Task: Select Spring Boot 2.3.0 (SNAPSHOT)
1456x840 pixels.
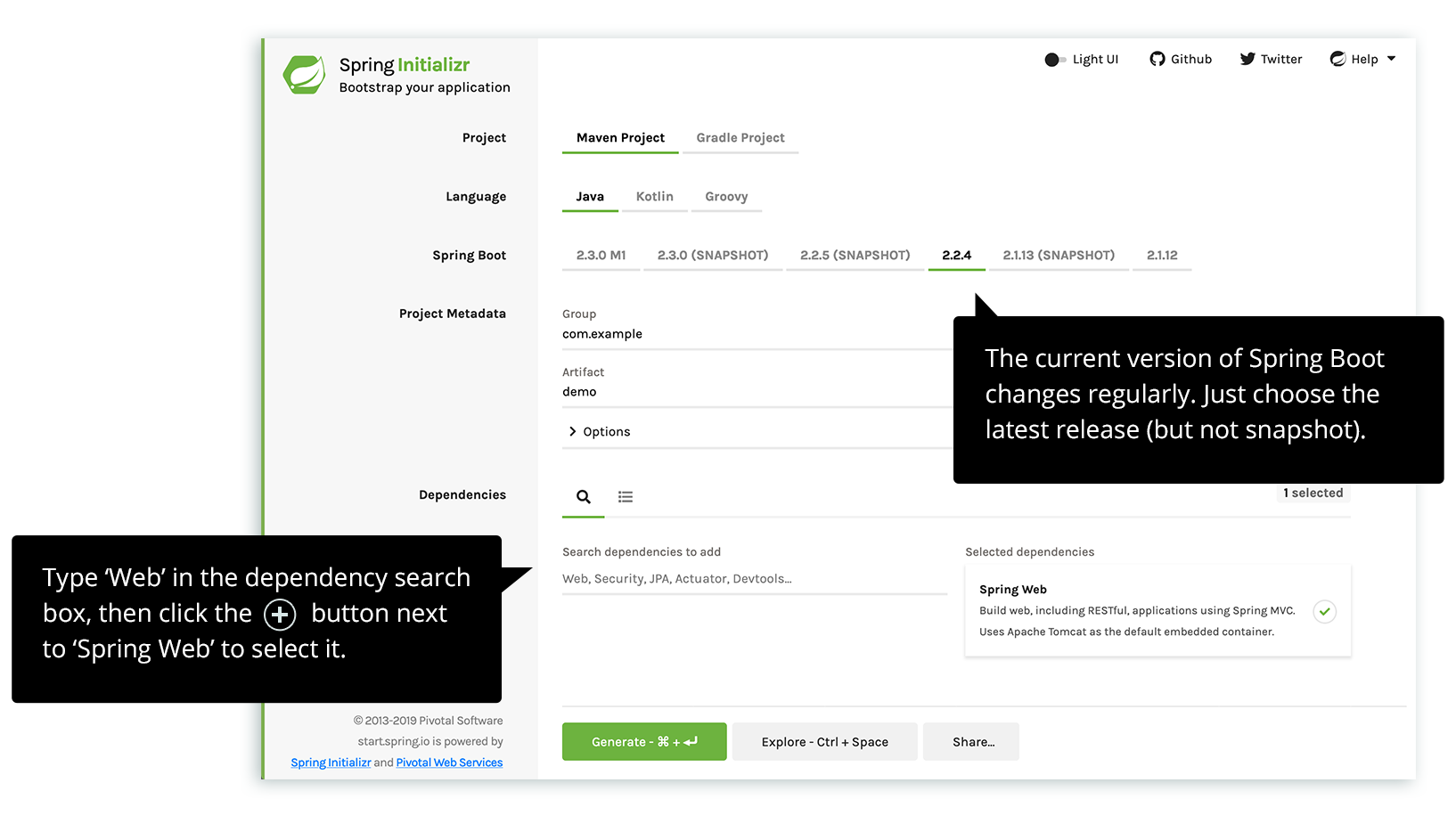Action: (713, 256)
